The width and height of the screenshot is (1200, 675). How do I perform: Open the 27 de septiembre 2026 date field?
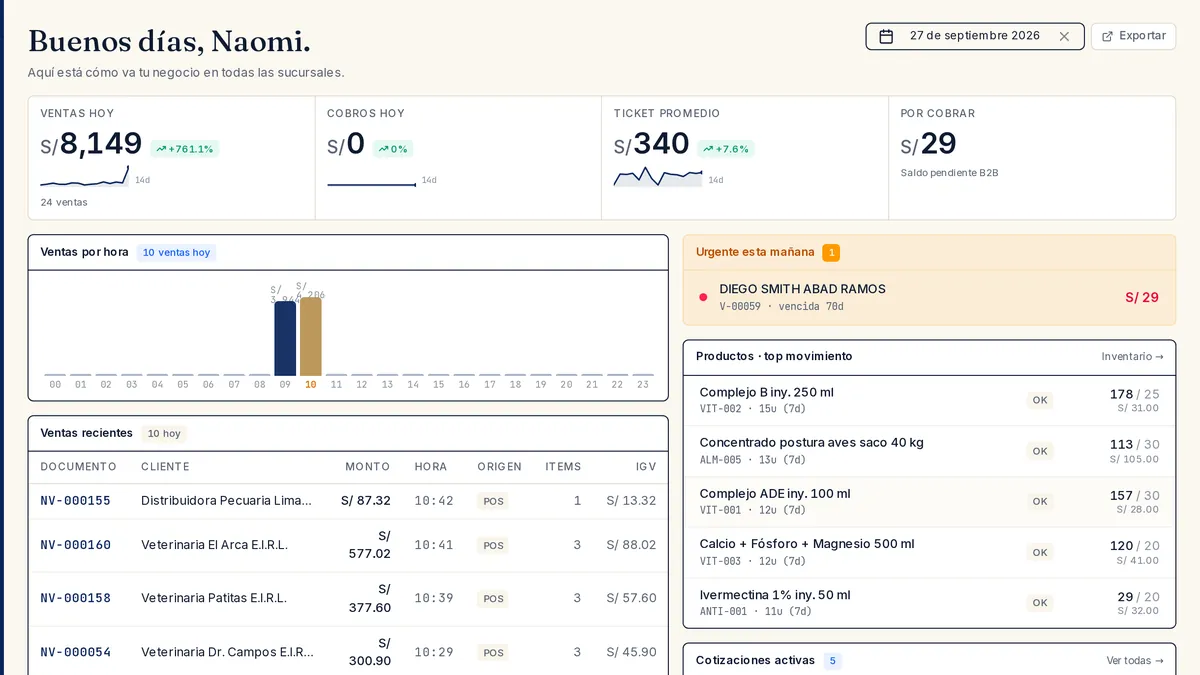pos(975,36)
